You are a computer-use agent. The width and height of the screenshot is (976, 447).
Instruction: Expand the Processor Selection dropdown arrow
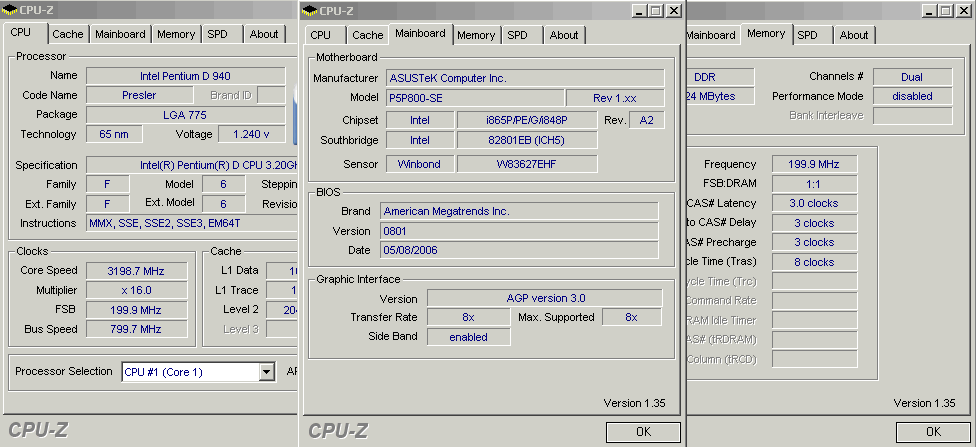tap(266, 372)
